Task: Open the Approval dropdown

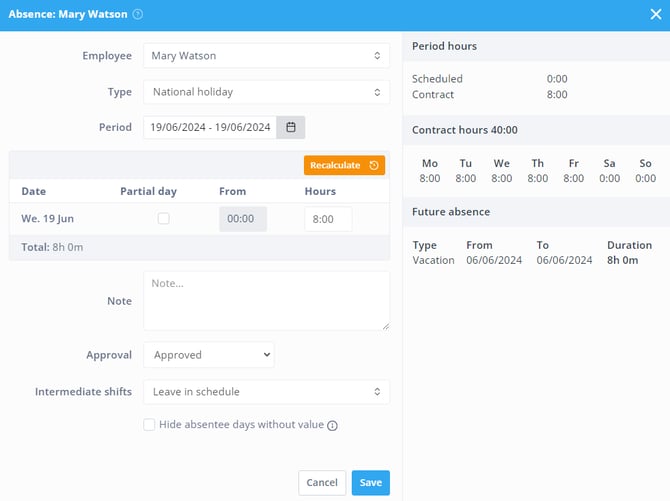Action: [208, 355]
